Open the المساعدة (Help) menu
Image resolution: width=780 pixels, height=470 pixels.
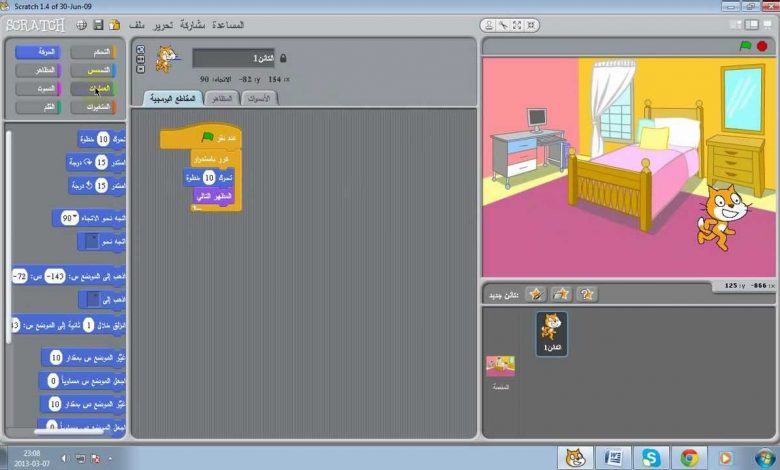point(227,25)
